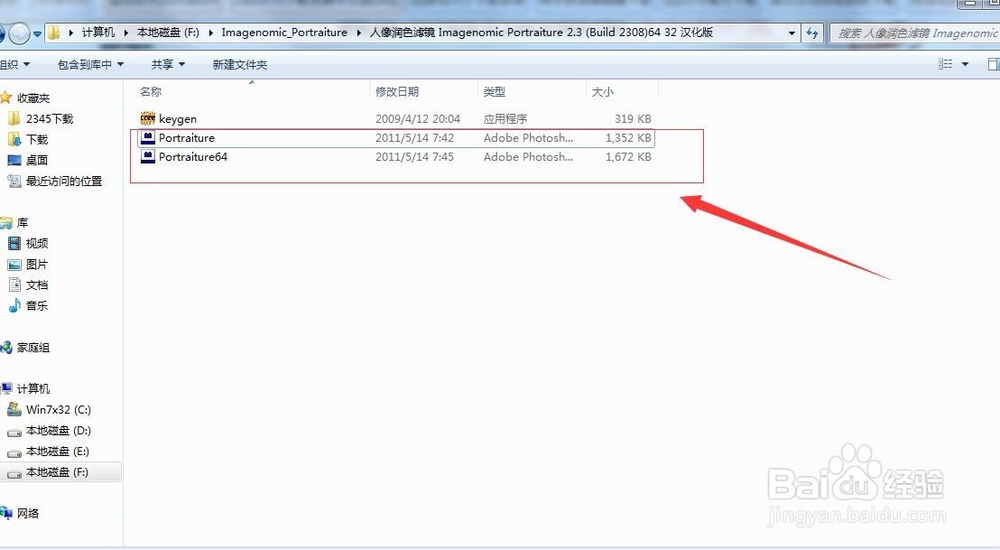Screen dimensions: 1000x550
Task: Click the refresh button beside address bar
Action: [812, 33]
